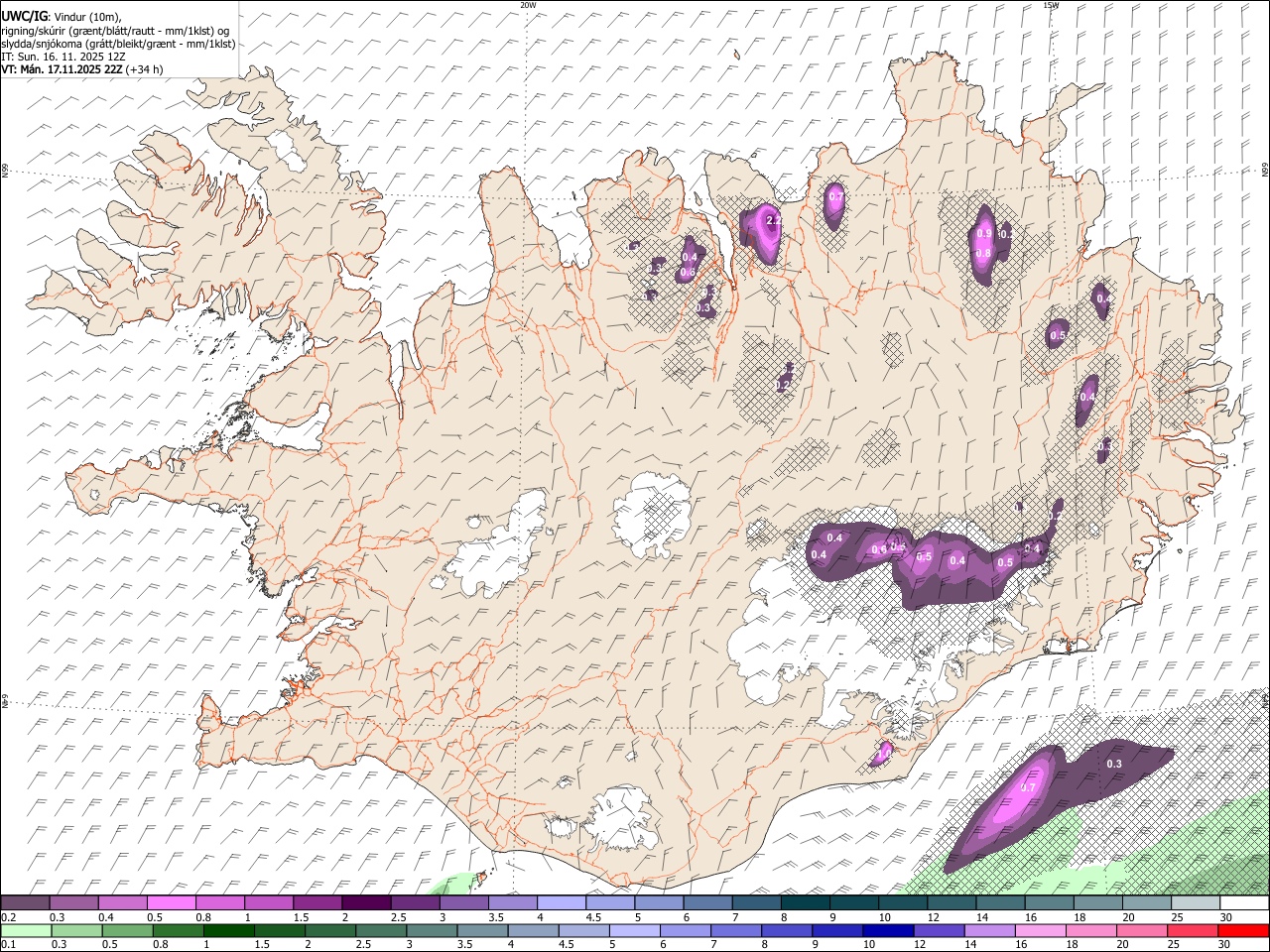Click the "15W" longitude label
The width and height of the screenshot is (1270, 952).
coord(1051,5)
